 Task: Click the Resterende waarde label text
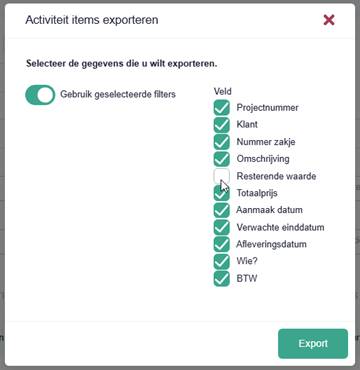pyautogui.click(x=276, y=176)
